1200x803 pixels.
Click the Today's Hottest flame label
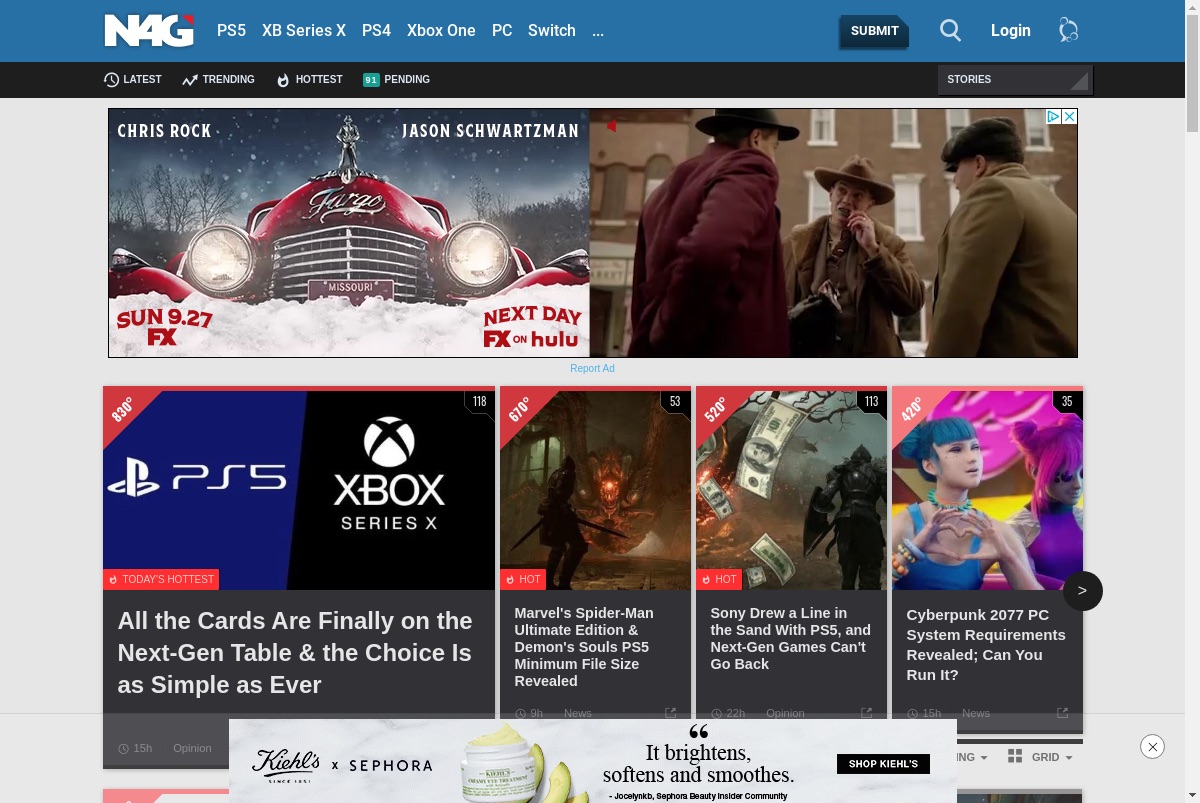(161, 579)
